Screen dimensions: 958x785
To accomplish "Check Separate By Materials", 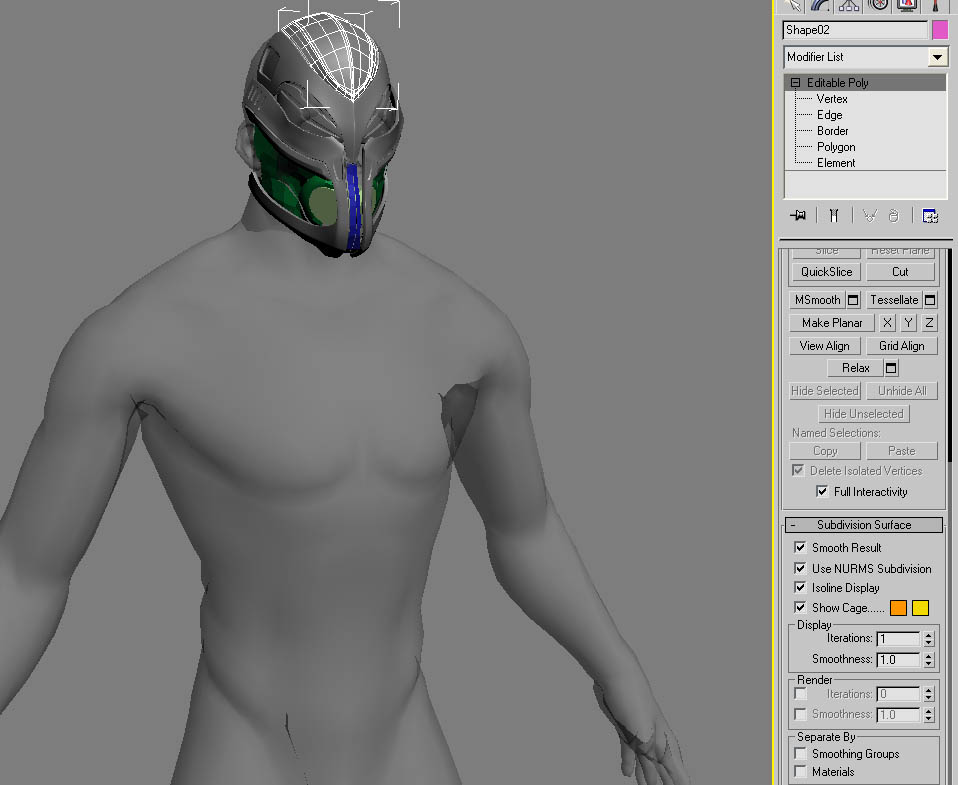I will pos(800,771).
